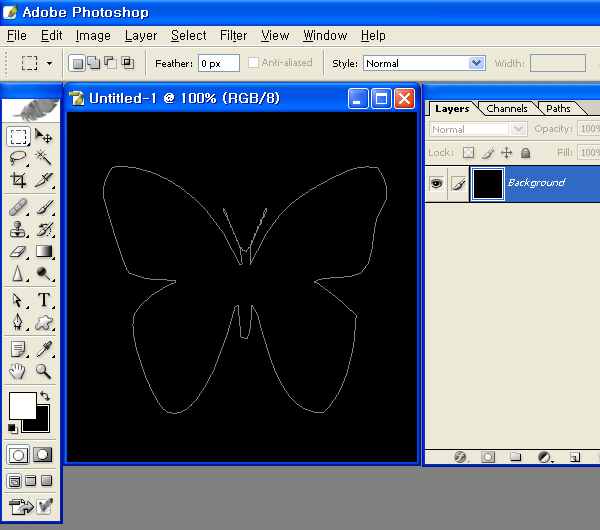Select the Clone Stamp tool
The width and height of the screenshot is (600, 530).
[x=18, y=229]
